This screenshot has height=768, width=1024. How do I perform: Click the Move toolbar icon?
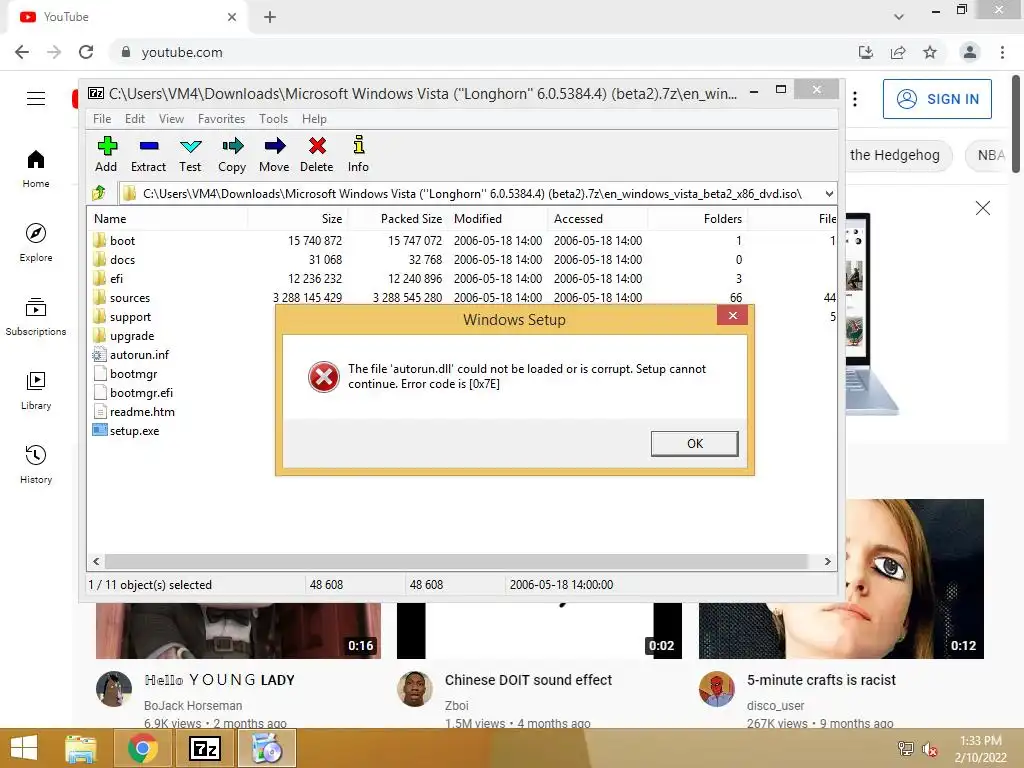tap(274, 155)
